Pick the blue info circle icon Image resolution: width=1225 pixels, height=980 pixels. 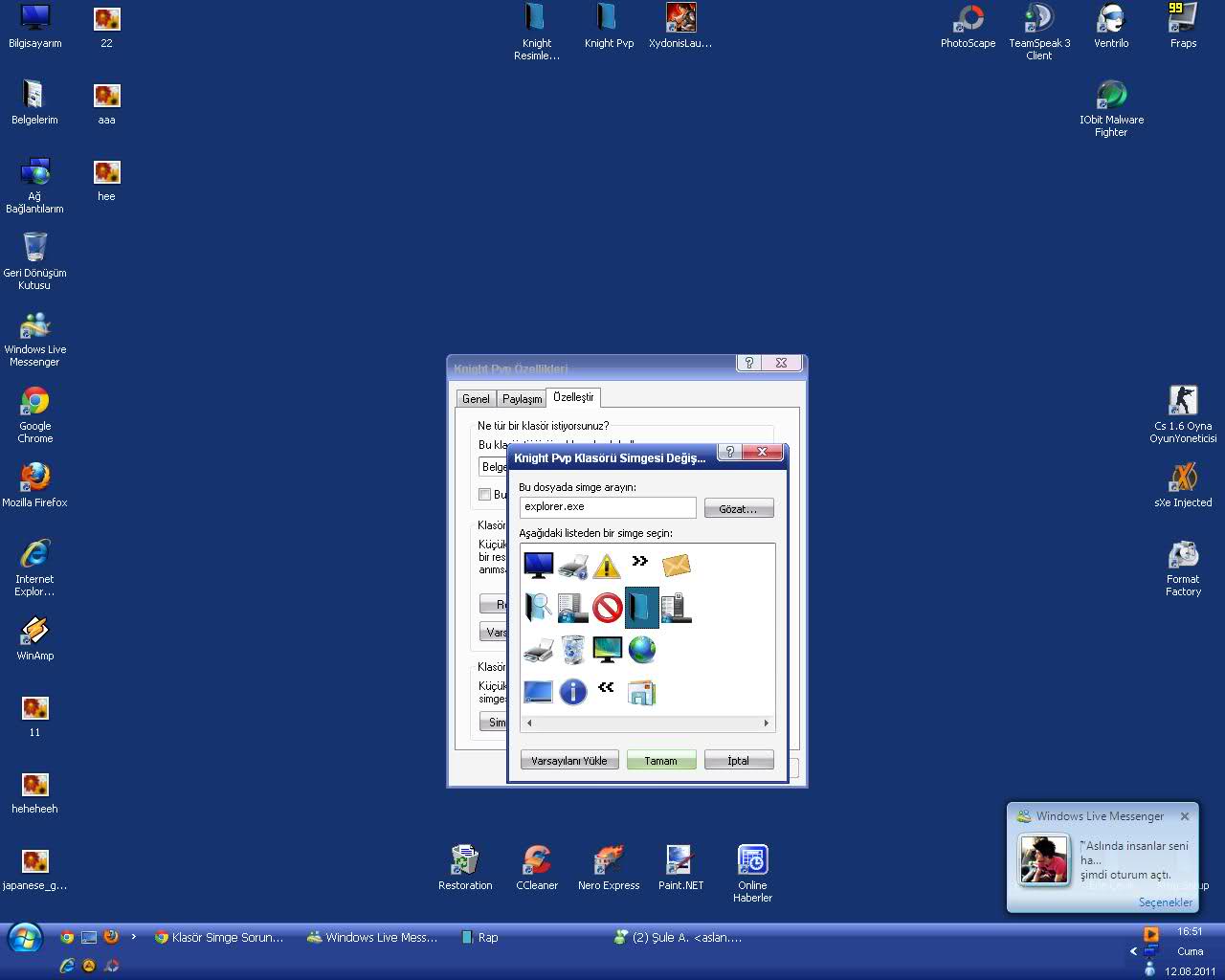point(572,691)
